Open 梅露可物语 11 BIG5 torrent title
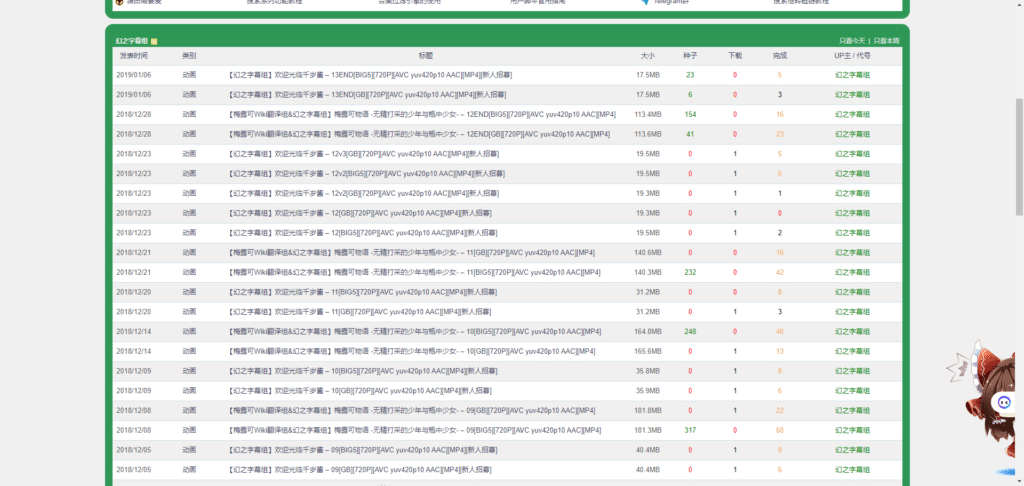1024x486 pixels. coord(415,272)
